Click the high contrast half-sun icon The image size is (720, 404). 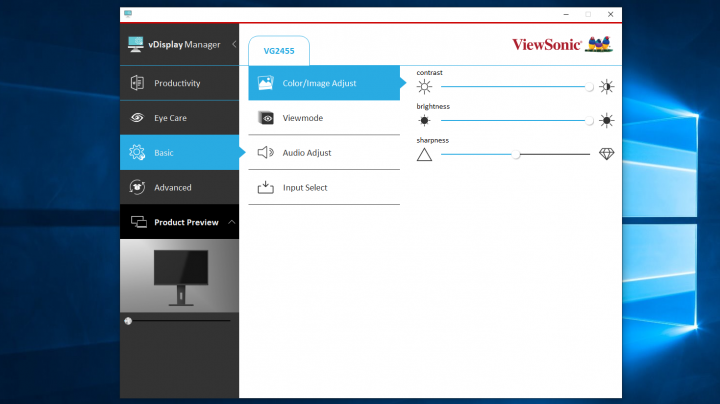tap(607, 86)
